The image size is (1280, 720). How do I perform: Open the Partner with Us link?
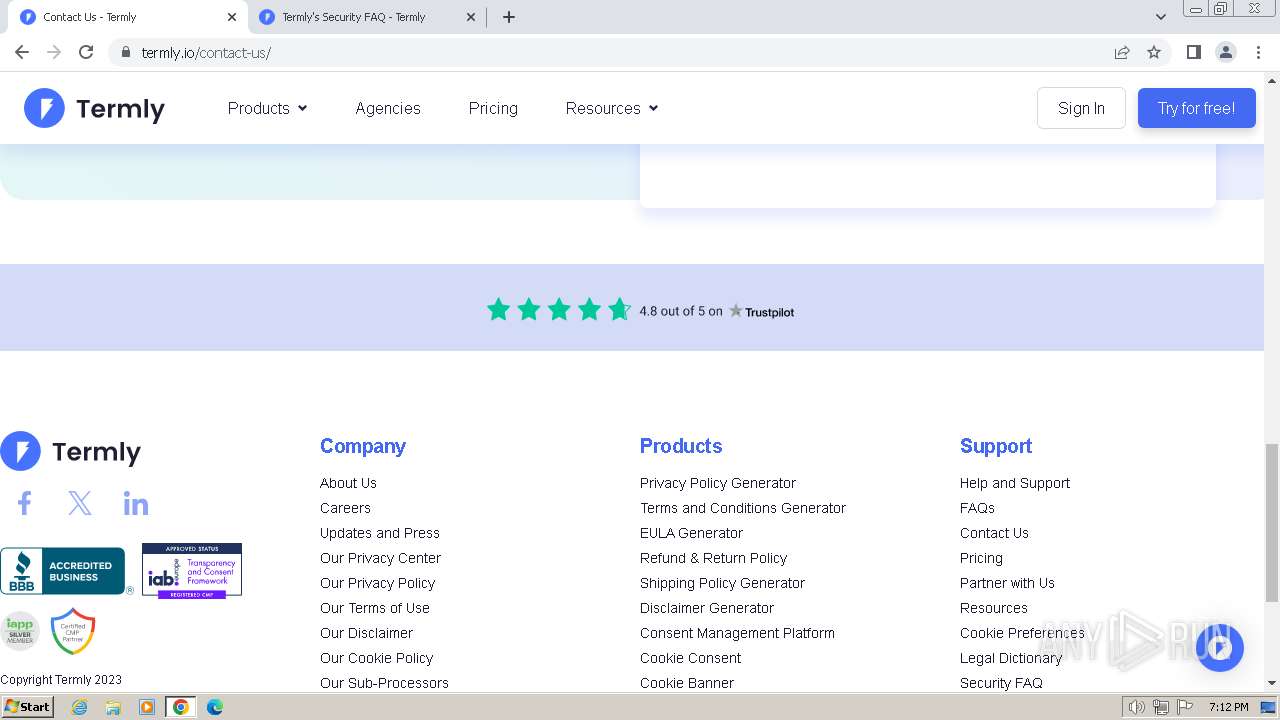tap(1007, 583)
